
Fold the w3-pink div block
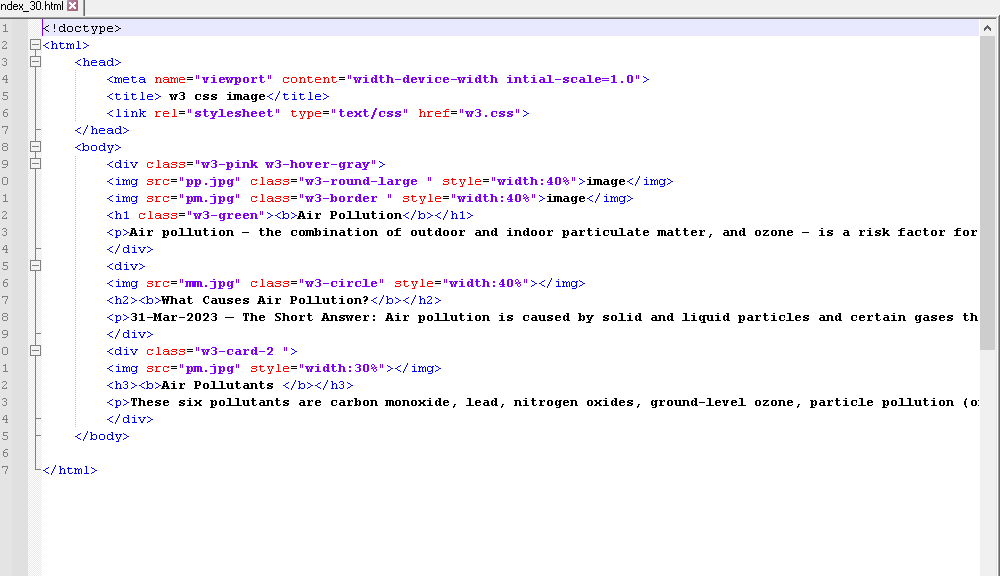tap(36, 164)
